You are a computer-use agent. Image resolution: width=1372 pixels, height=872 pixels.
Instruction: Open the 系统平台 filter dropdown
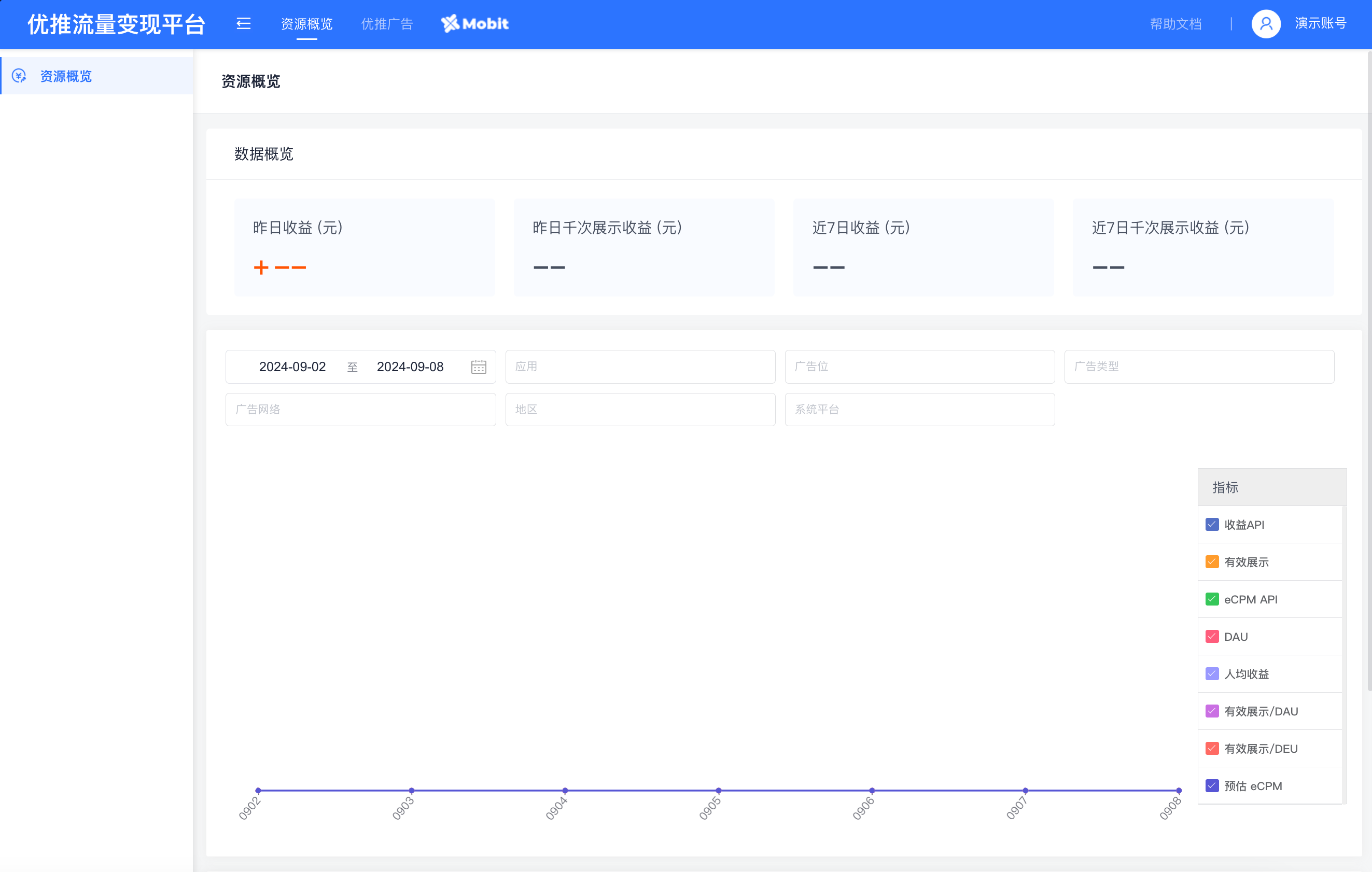pos(920,409)
